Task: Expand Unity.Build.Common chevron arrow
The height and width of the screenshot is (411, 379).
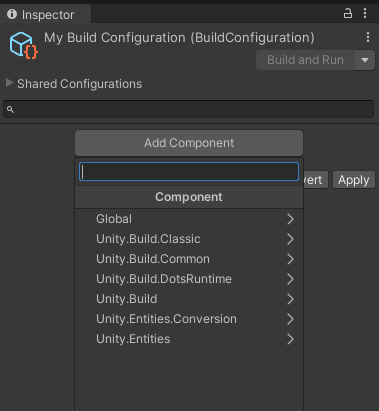Action: (290, 259)
